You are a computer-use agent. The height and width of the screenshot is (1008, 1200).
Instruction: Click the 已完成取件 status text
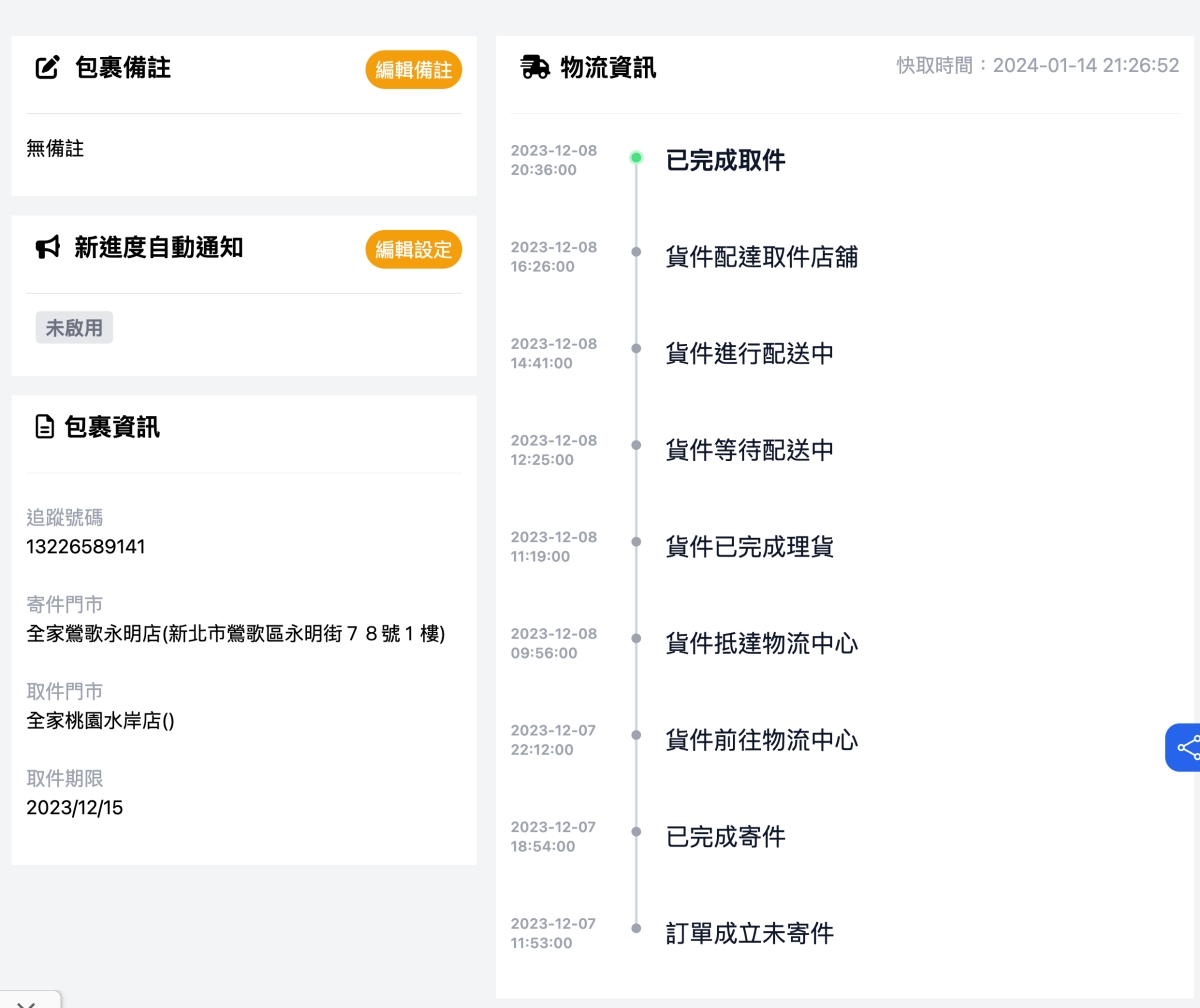point(726,160)
